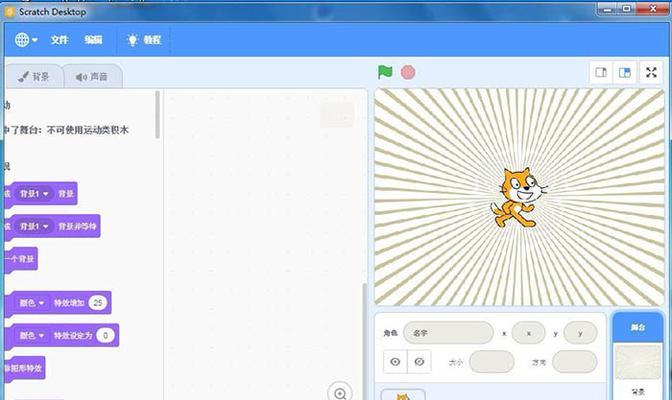
Task: Click the script workspace vertical scrollbar
Action: (x=365, y=341)
